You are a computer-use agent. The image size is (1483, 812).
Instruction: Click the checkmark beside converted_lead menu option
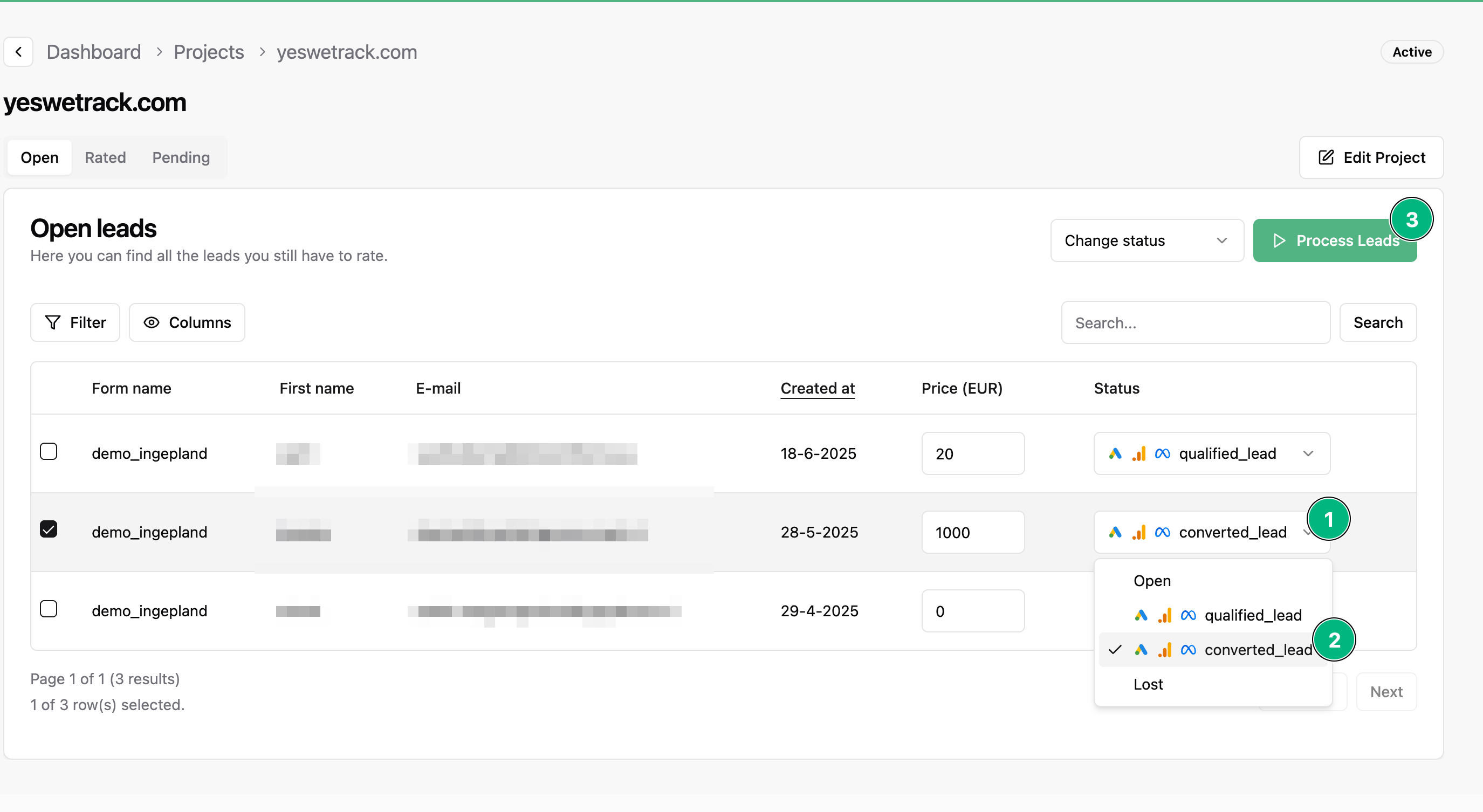tap(1115, 650)
